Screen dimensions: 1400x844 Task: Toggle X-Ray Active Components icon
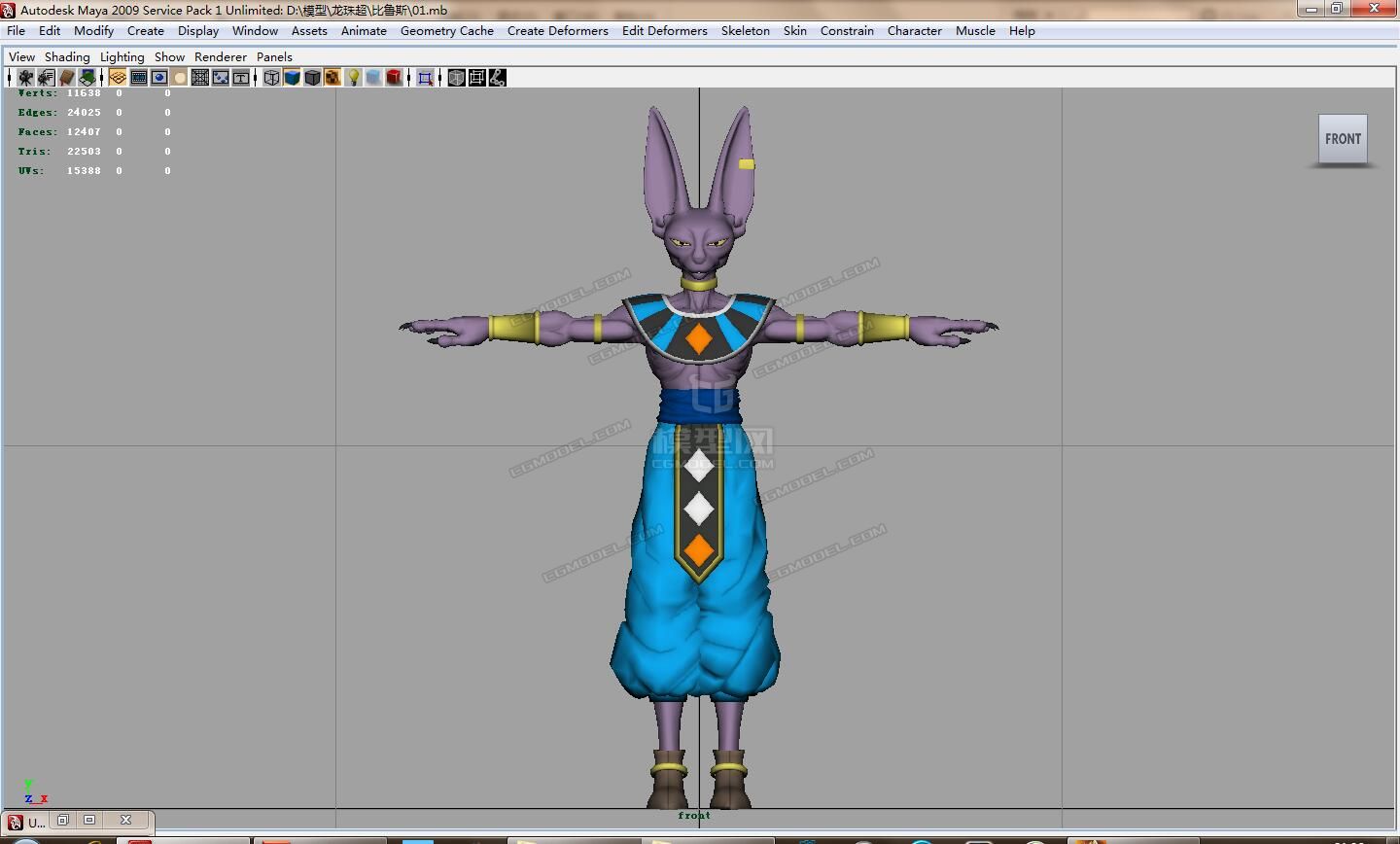476,78
